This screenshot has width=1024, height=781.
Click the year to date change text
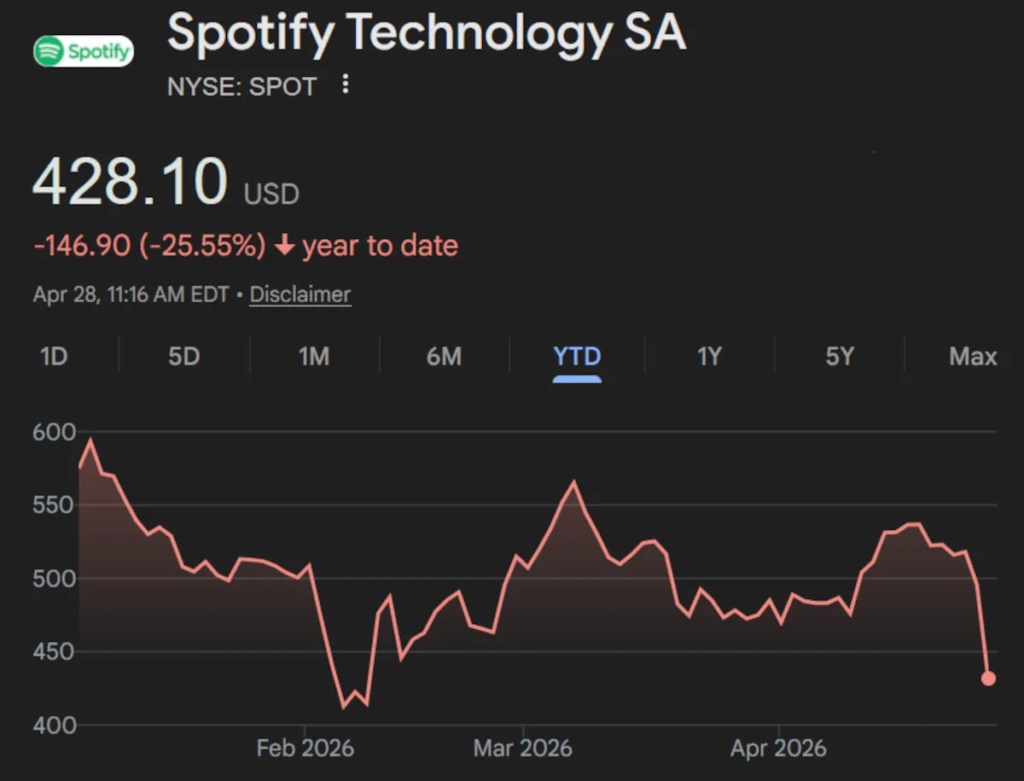(380, 246)
